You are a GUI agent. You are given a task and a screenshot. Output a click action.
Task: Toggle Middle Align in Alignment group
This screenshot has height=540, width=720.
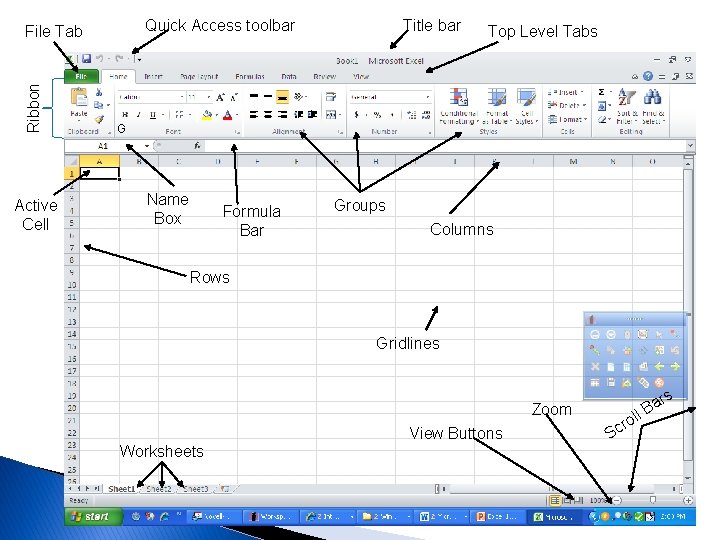pyautogui.click(x=268, y=96)
